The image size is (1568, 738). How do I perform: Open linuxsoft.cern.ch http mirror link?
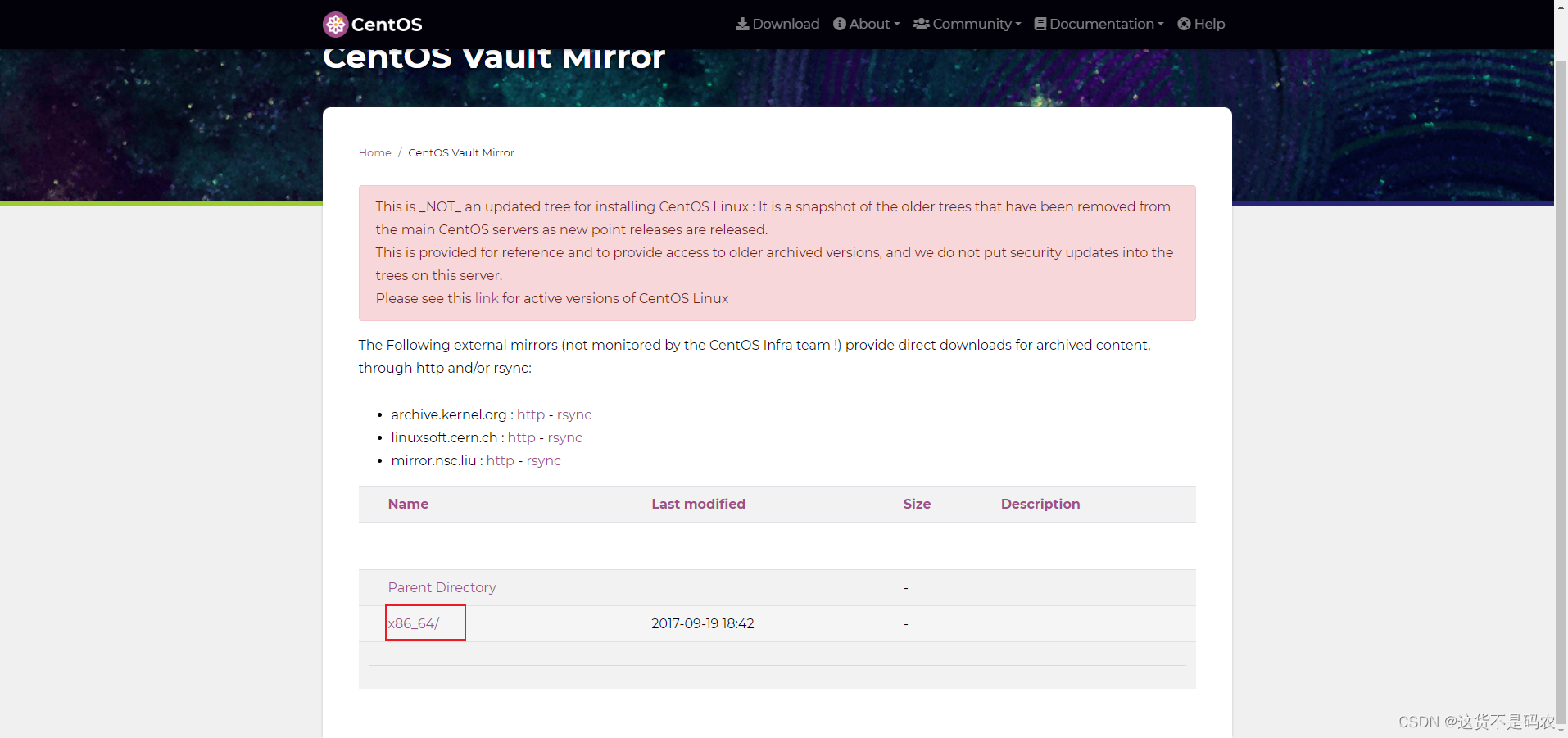coord(522,437)
